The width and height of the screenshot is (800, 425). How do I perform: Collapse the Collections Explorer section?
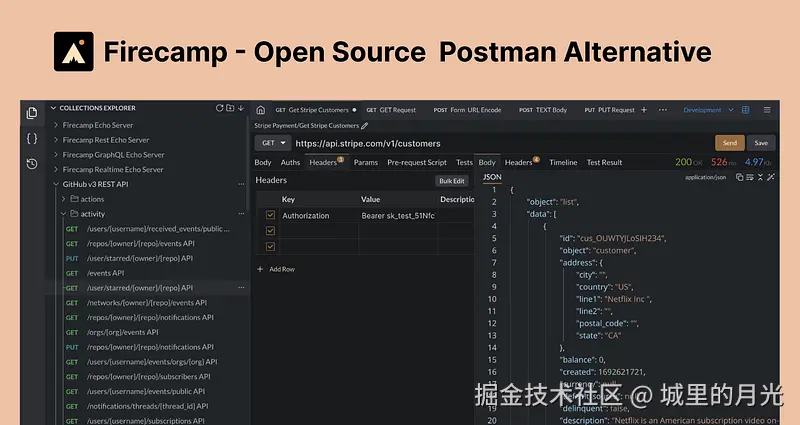[x=53, y=108]
